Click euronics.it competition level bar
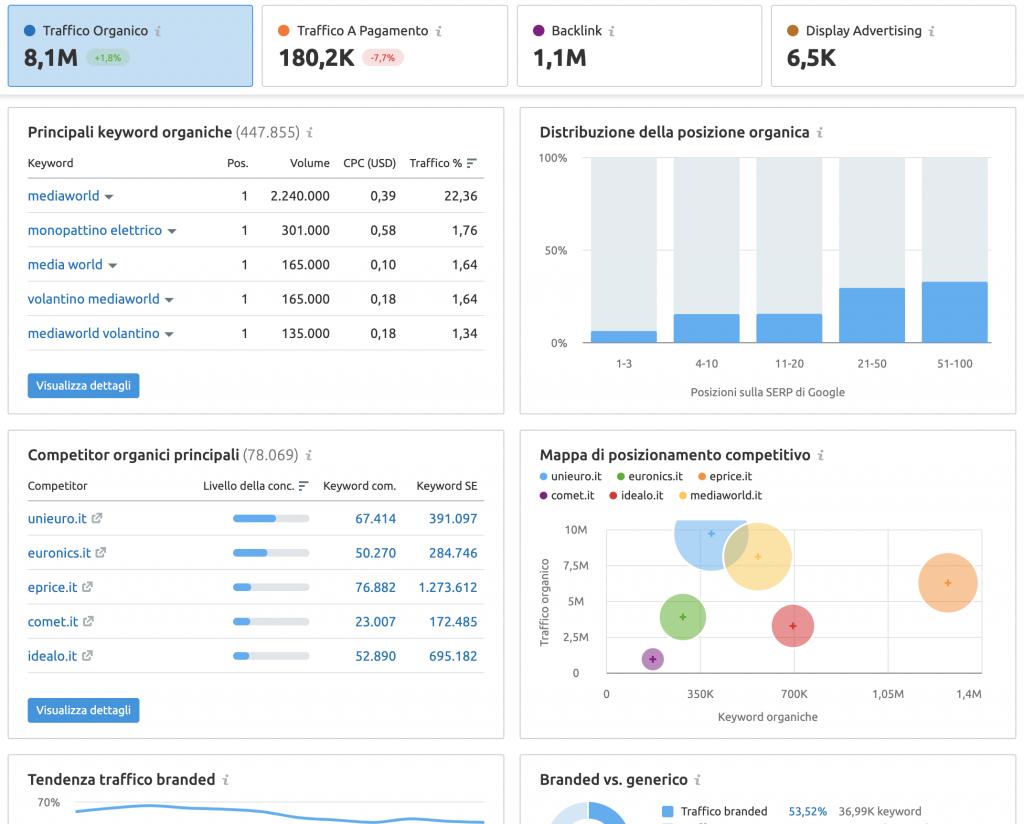This screenshot has width=1024, height=824. [x=271, y=553]
